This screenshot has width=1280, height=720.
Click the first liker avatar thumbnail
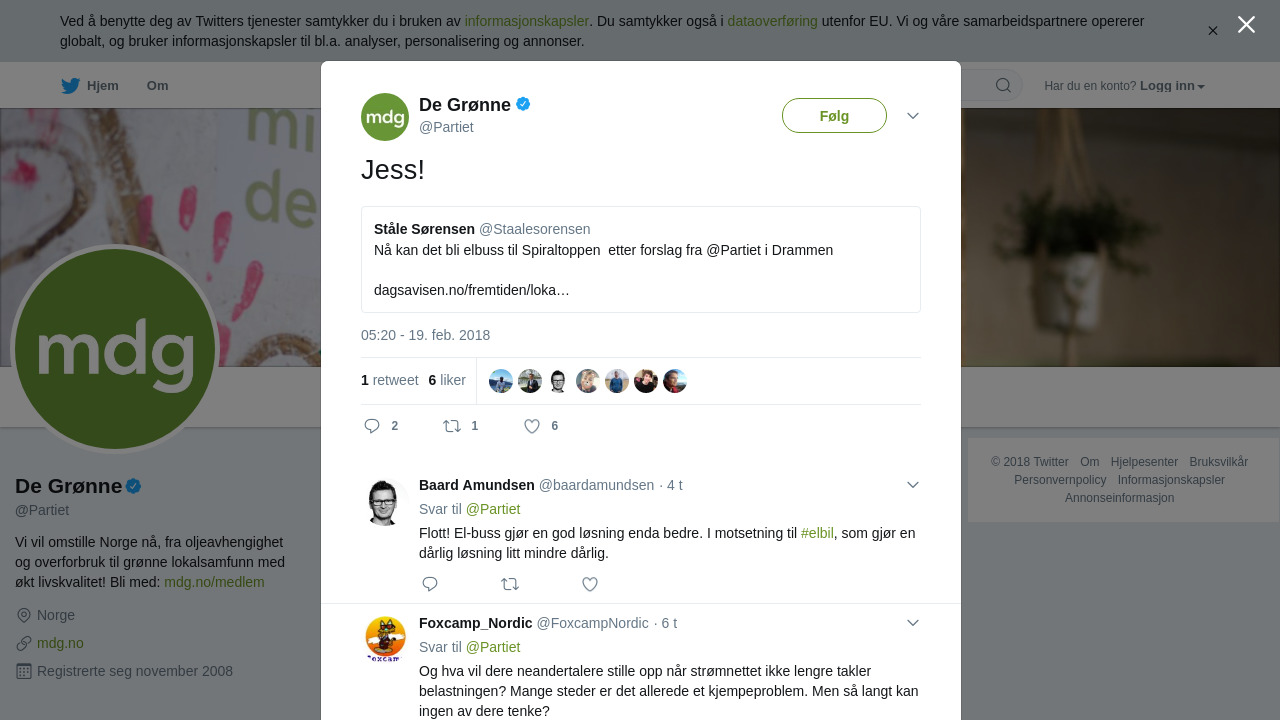coord(501,381)
